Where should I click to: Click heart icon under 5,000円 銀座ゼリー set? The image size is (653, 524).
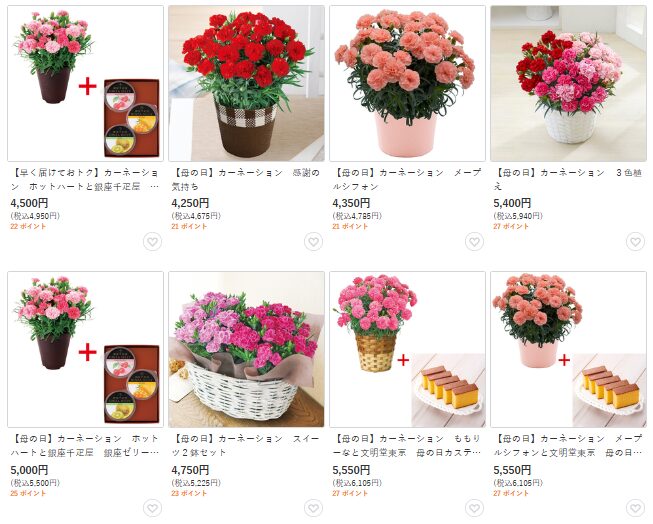(152, 508)
